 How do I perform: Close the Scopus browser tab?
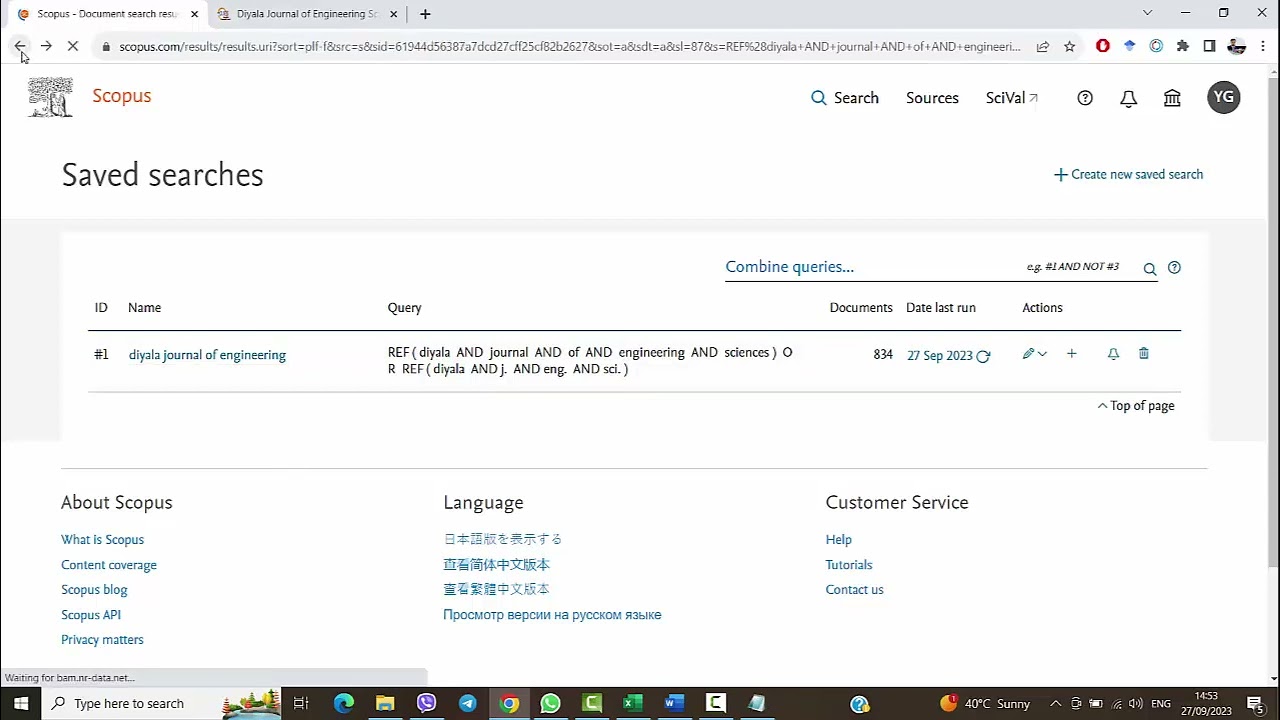tap(194, 14)
